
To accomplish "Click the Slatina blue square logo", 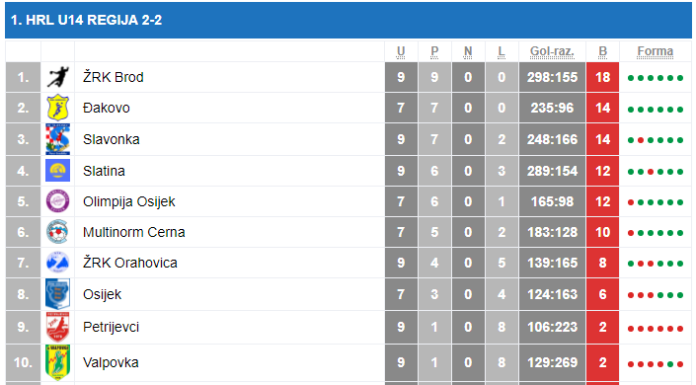I will pyautogui.click(x=58, y=171).
